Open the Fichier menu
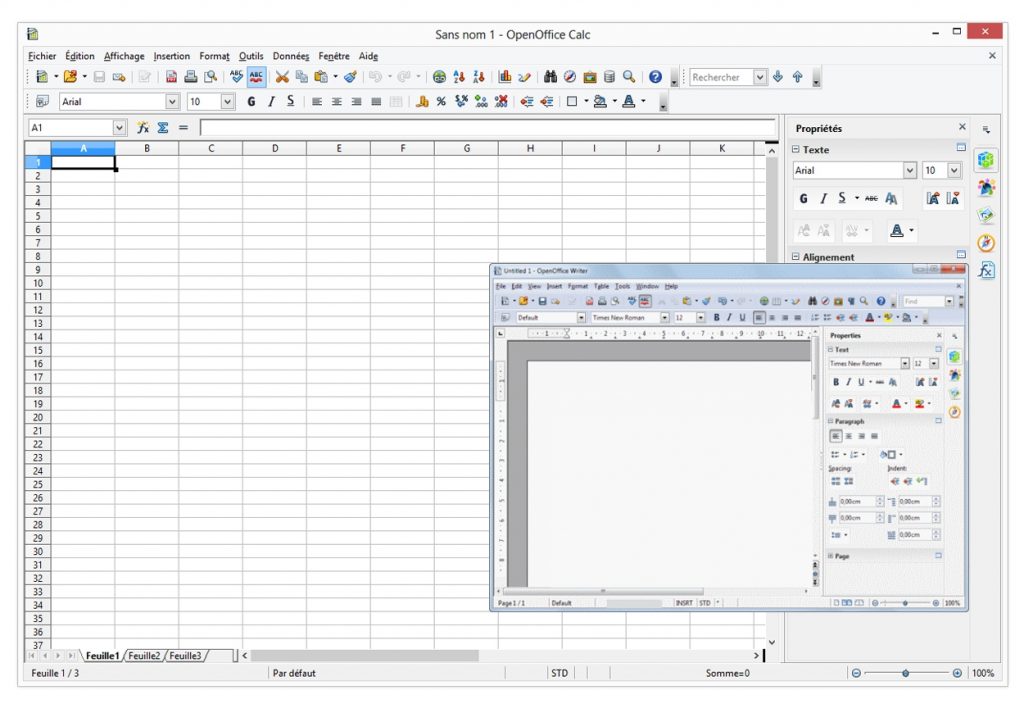The image size is (1024, 713). (x=42, y=56)
